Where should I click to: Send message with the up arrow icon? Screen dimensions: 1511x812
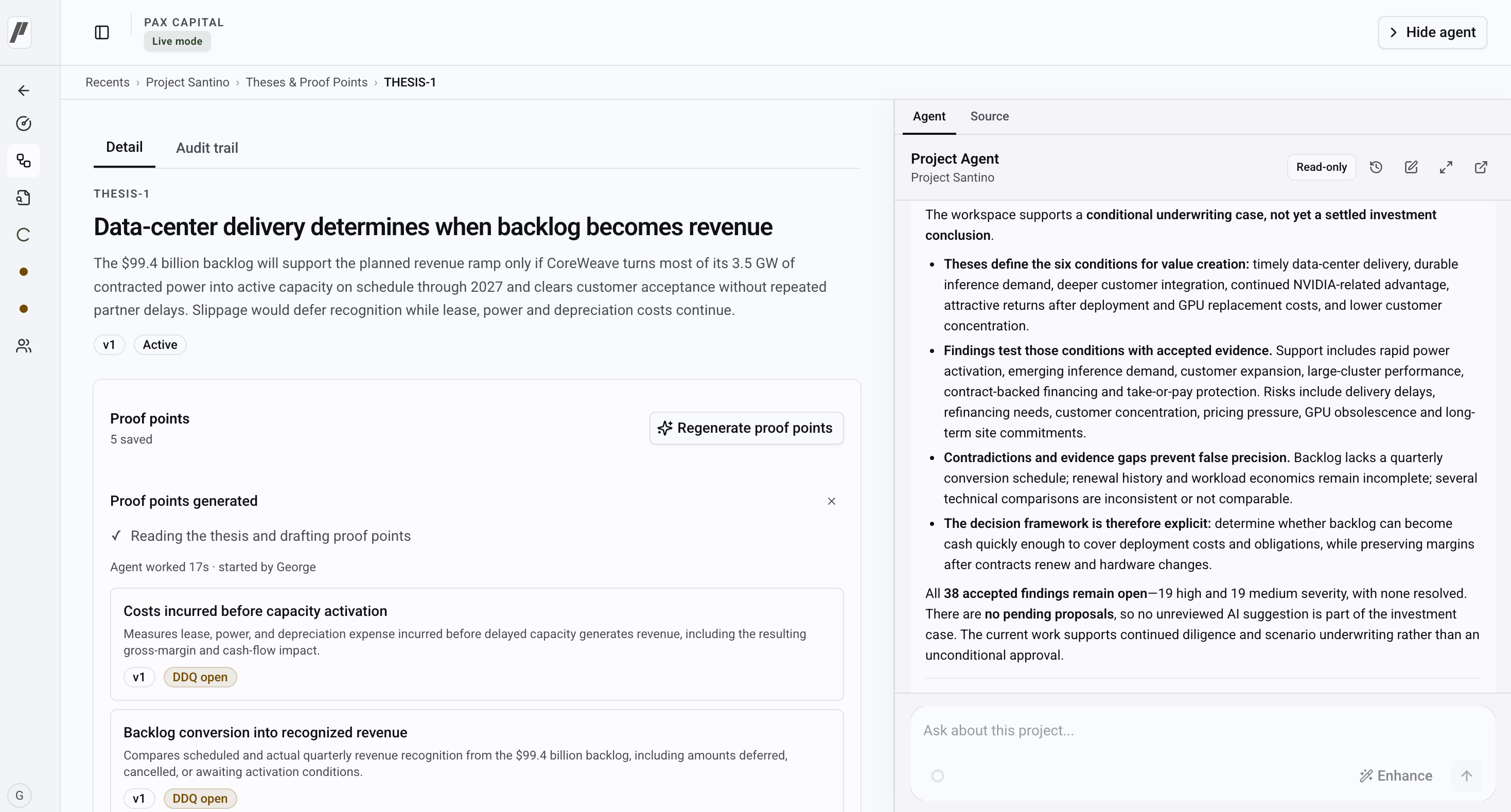coord(1466,775)
